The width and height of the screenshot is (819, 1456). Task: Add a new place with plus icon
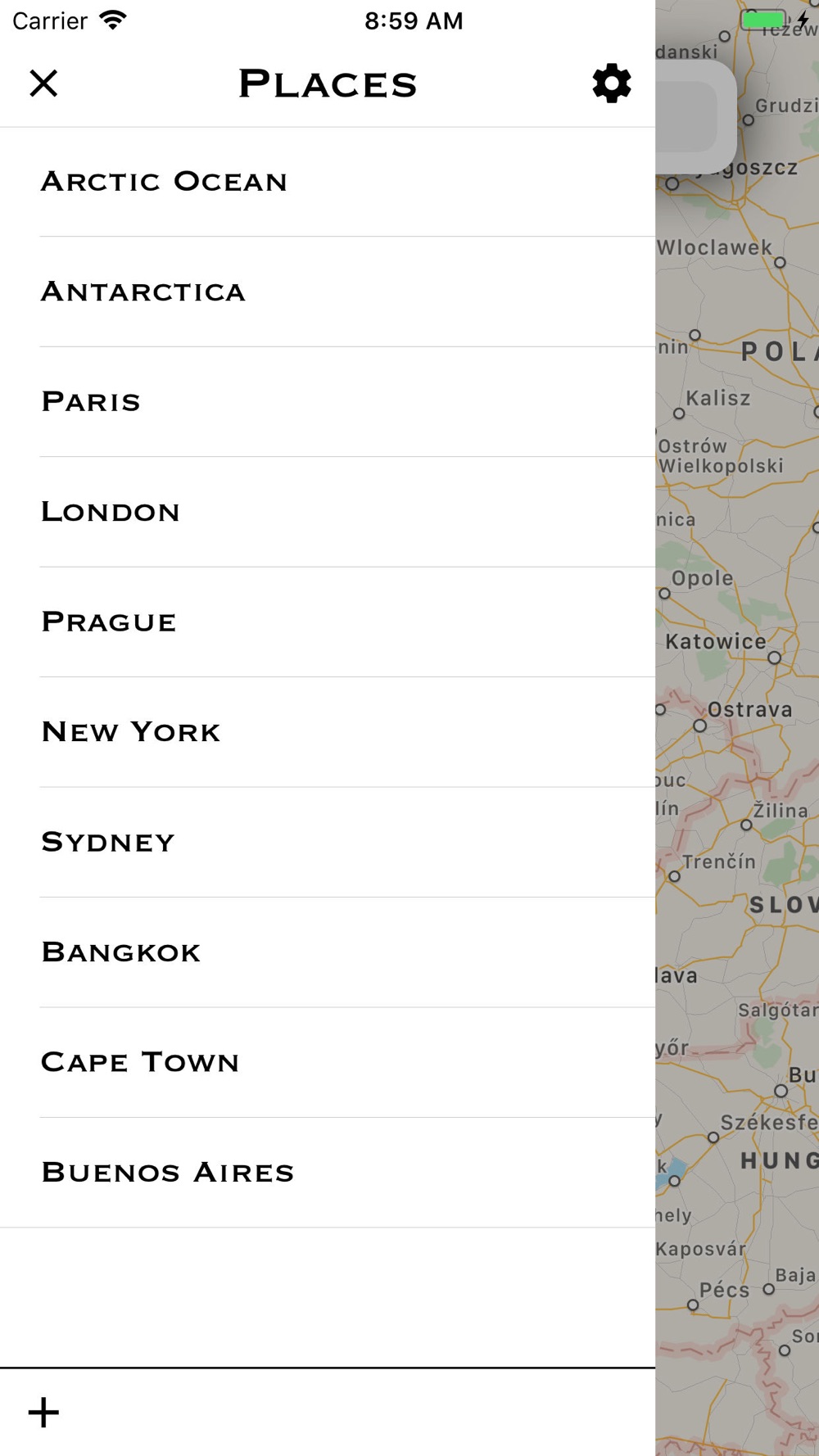point(43,1413)
